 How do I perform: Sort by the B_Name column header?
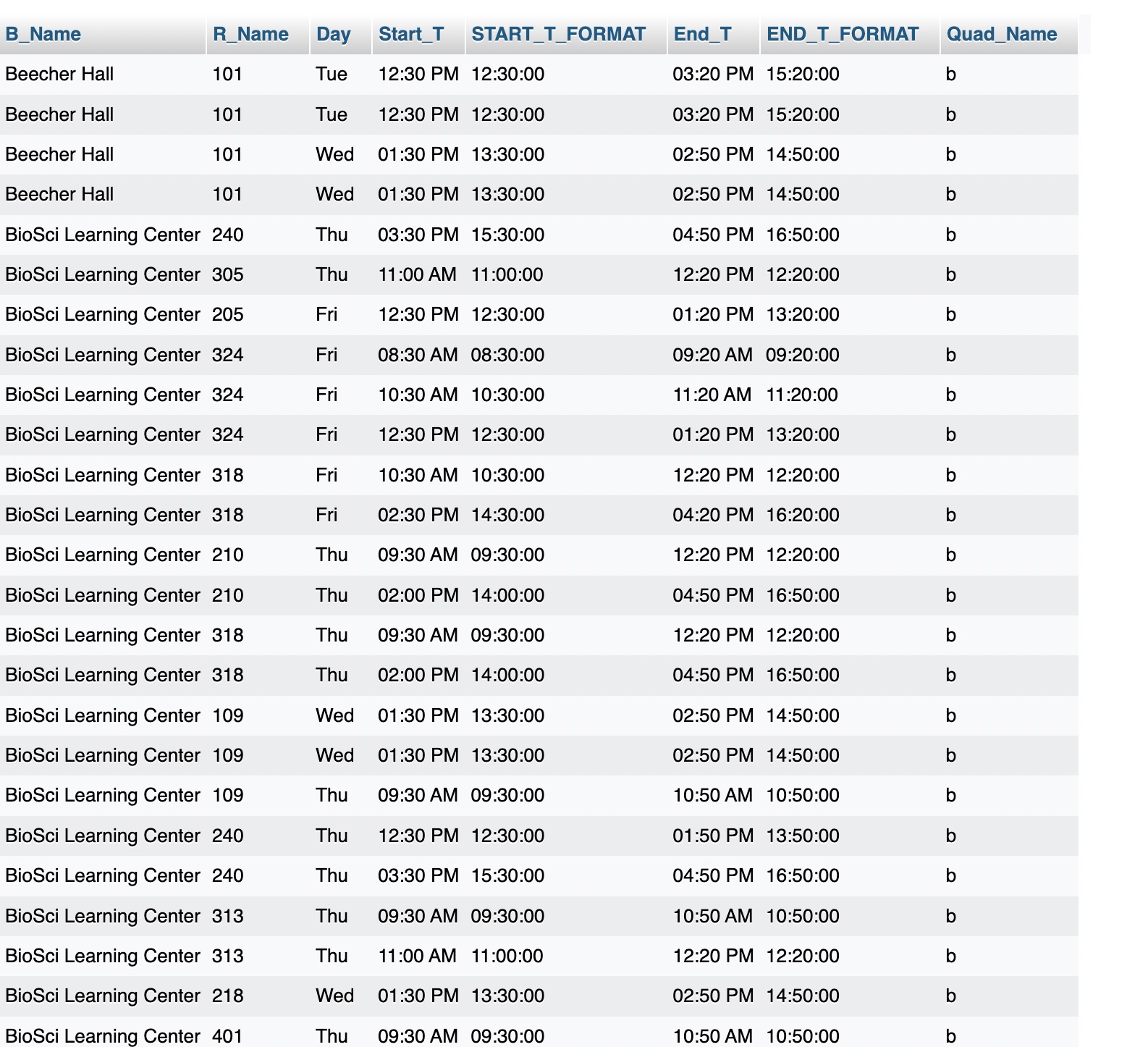43,34
